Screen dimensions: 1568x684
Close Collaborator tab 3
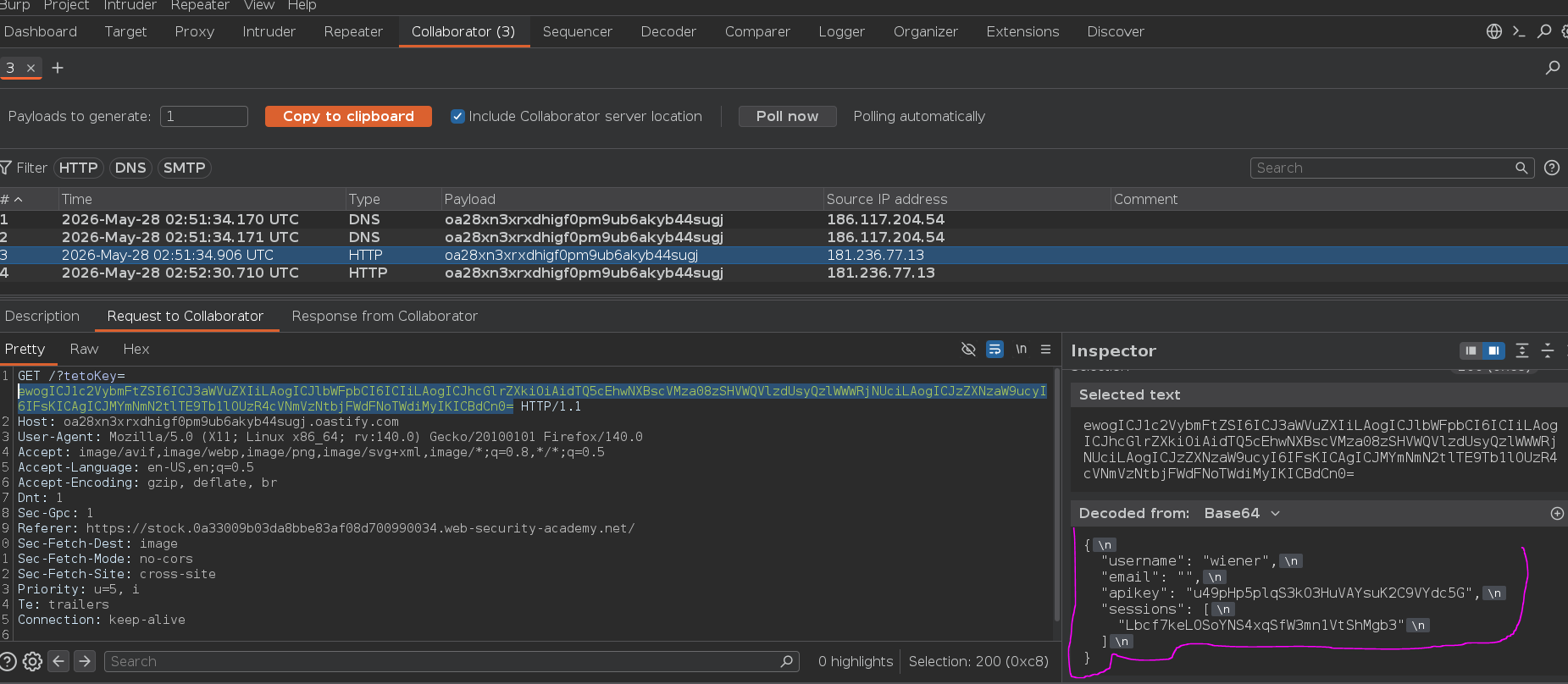coord(30,68)
